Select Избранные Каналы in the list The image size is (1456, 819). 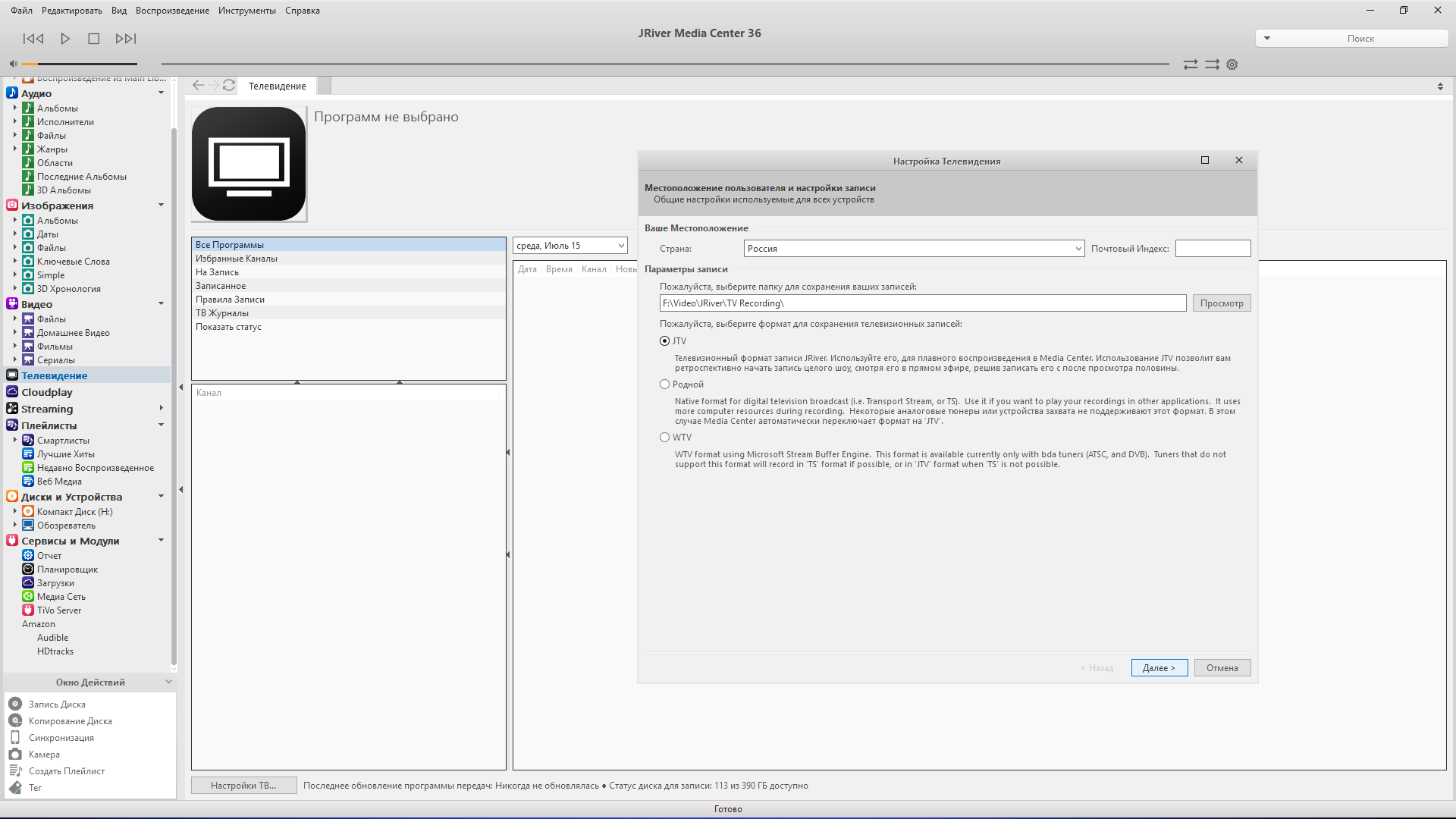(x=348, y=259)
